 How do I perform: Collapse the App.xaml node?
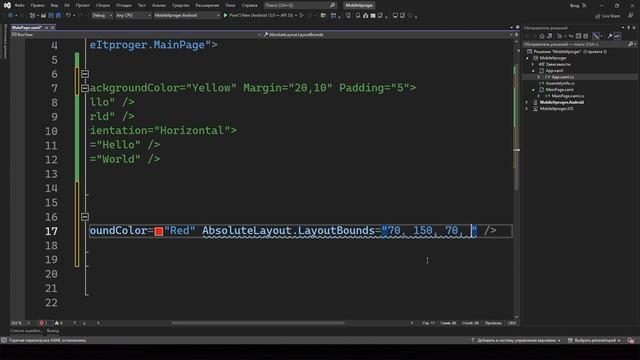click(533, 71)
